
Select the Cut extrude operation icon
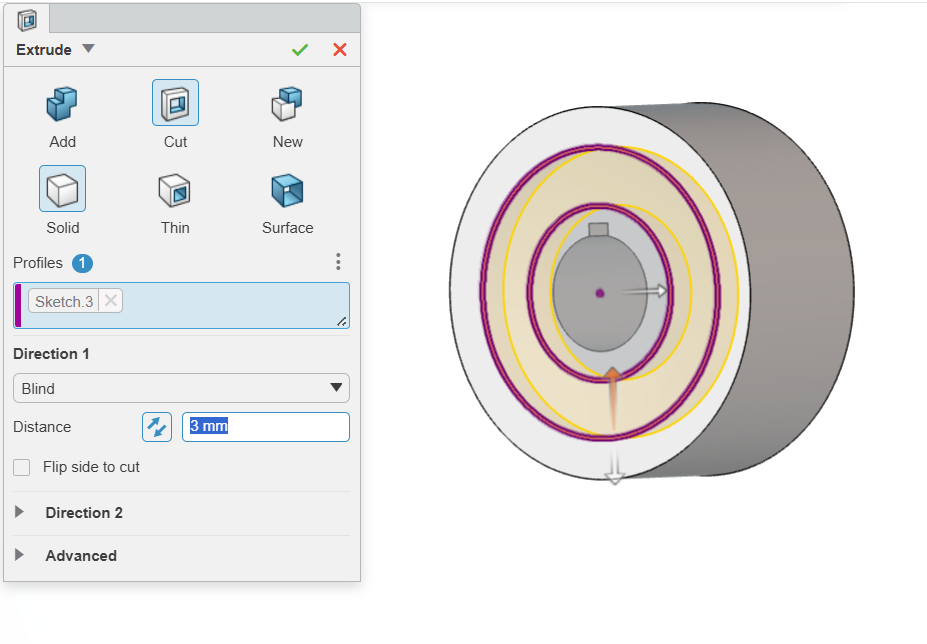175,103
